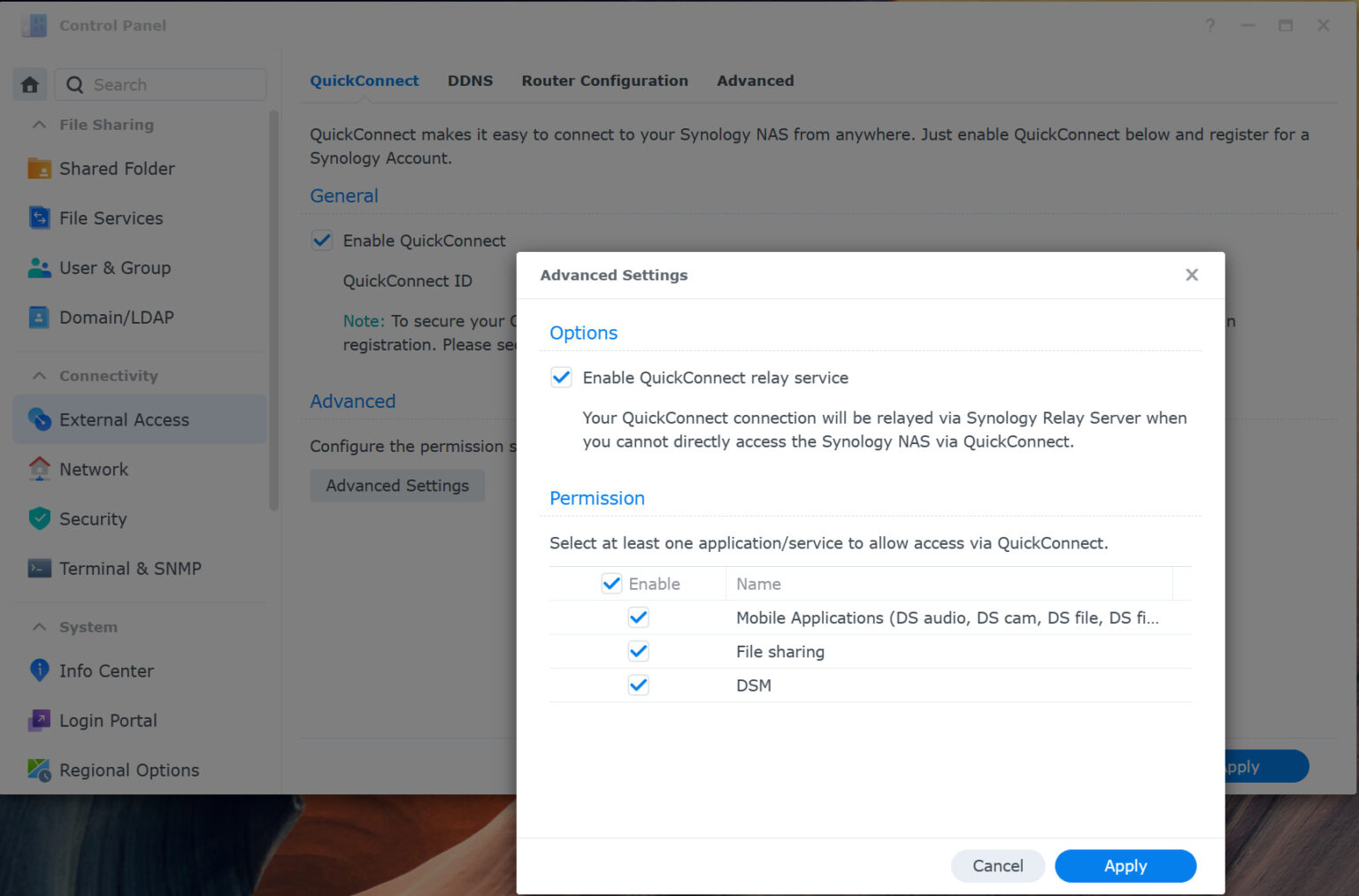Apply the Advanced Settings changes
This screenshot has width=1359, height=896.
(1125, 866)
